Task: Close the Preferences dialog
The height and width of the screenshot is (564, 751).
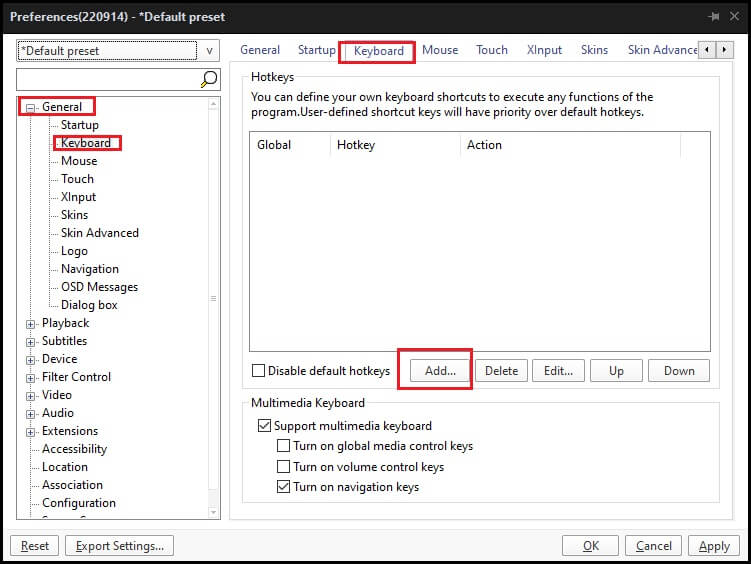Action: click(734, 17)
